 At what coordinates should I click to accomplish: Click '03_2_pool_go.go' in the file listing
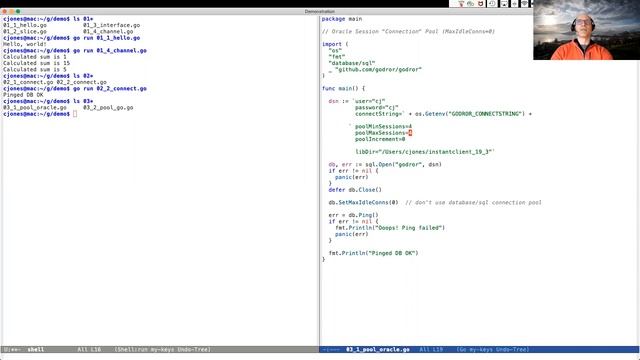108,108
